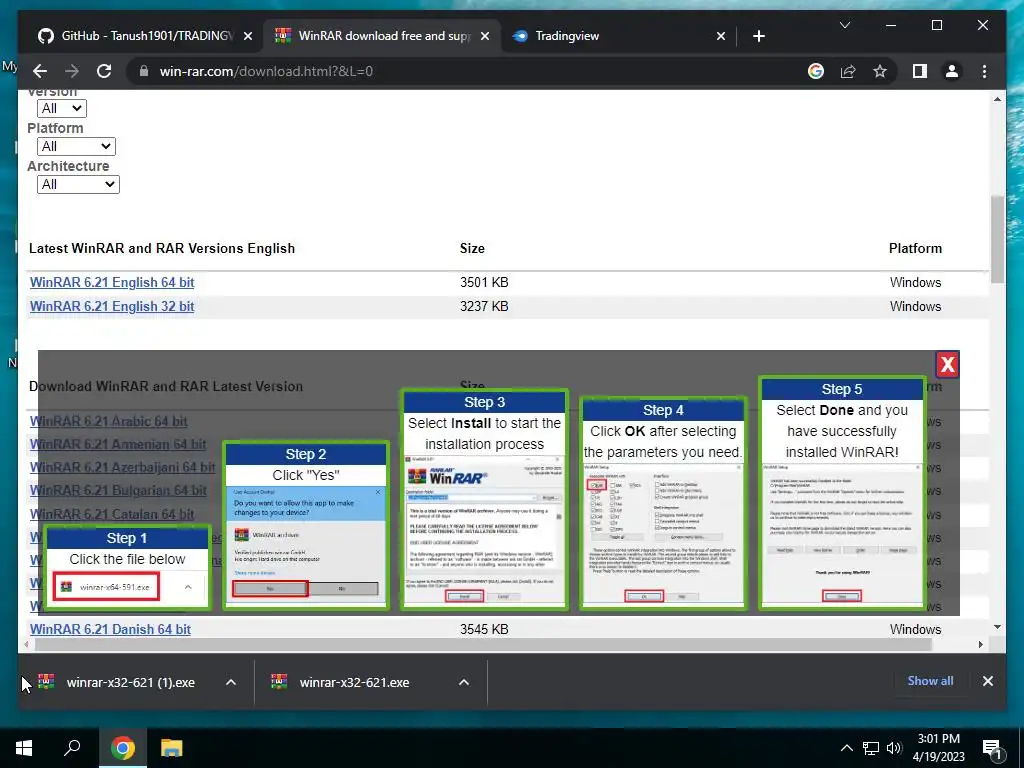The image size is (1024, 768).
Task: Close the GitHub tab
Action: (248, 36)
